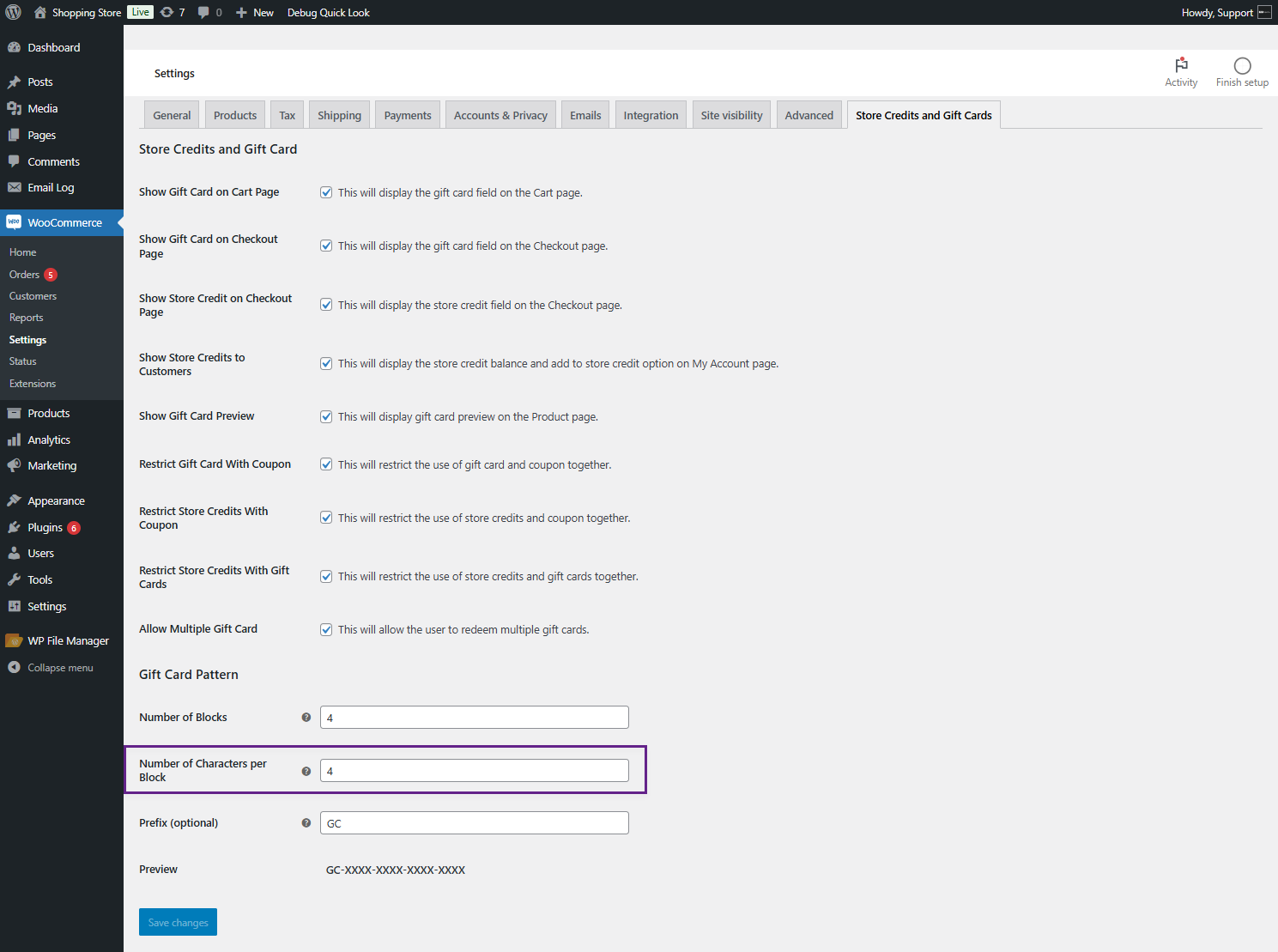Switch to the Products settings tab
Screen dimensions: 1278x952
click(235, 115)
